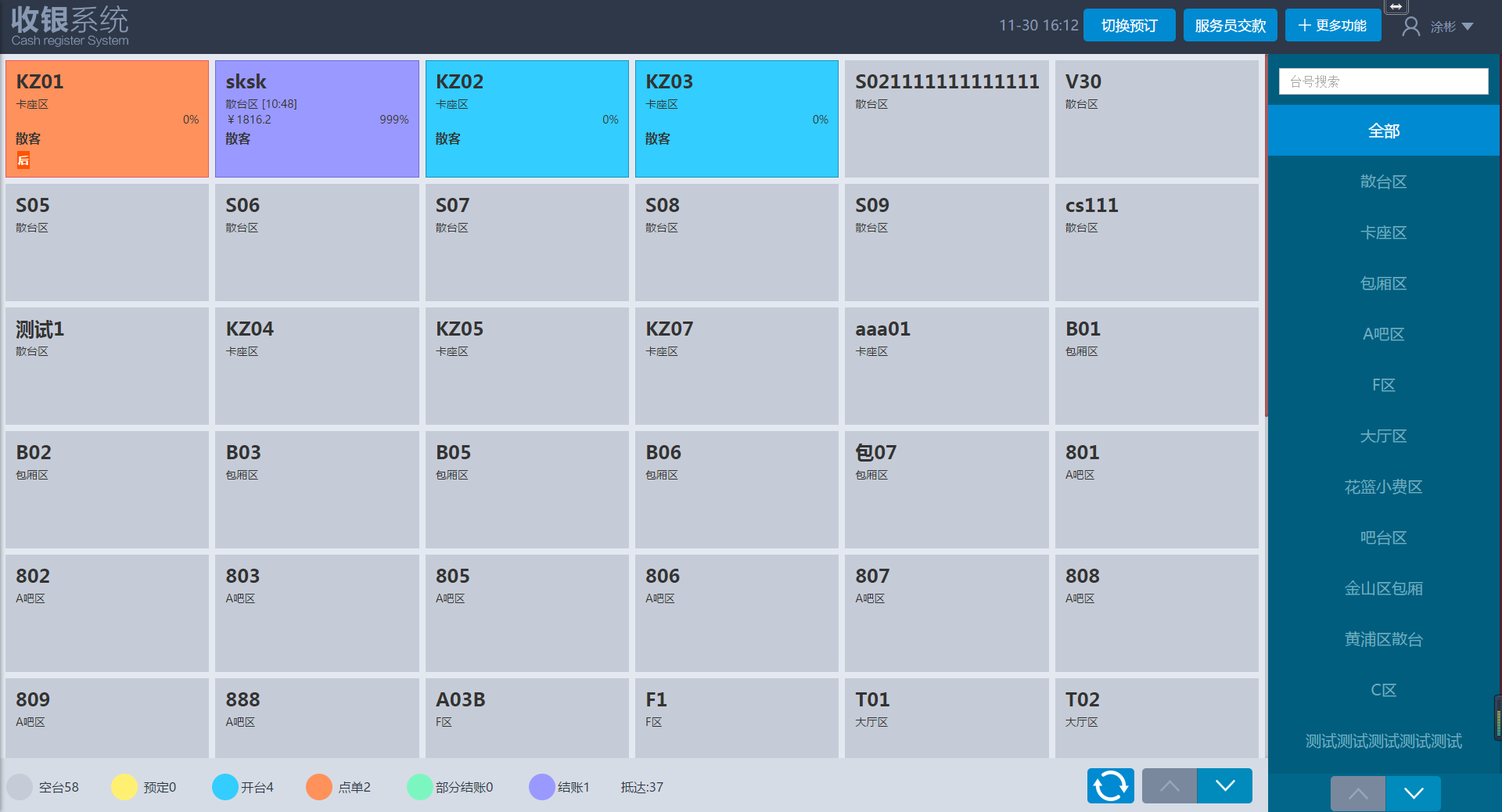Select the C区 area tab
1502x812 pixels.
point(1383,690)
